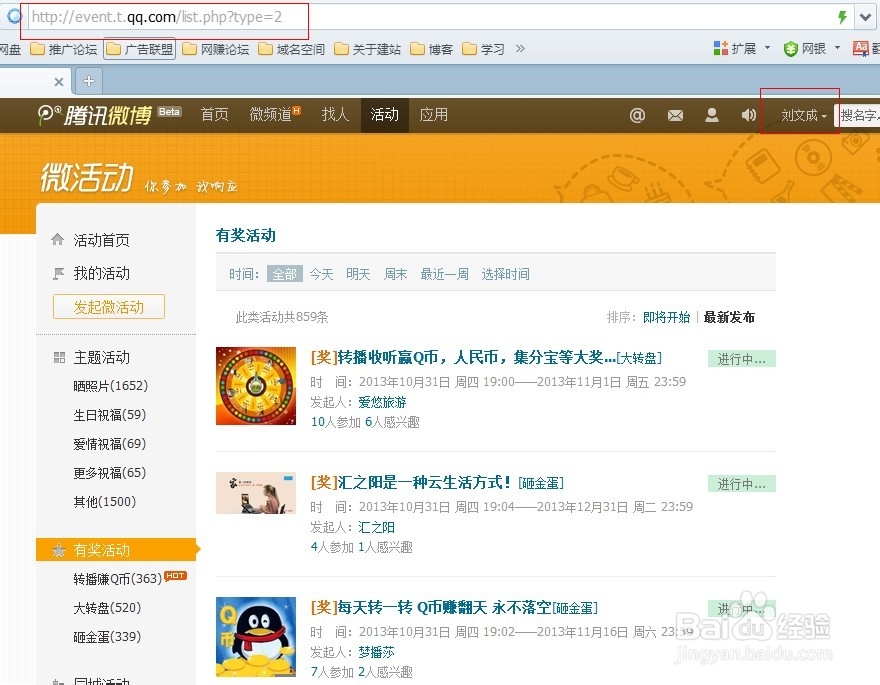Open the @ mentions icon

pyautogui.click(x=637, y=115)
